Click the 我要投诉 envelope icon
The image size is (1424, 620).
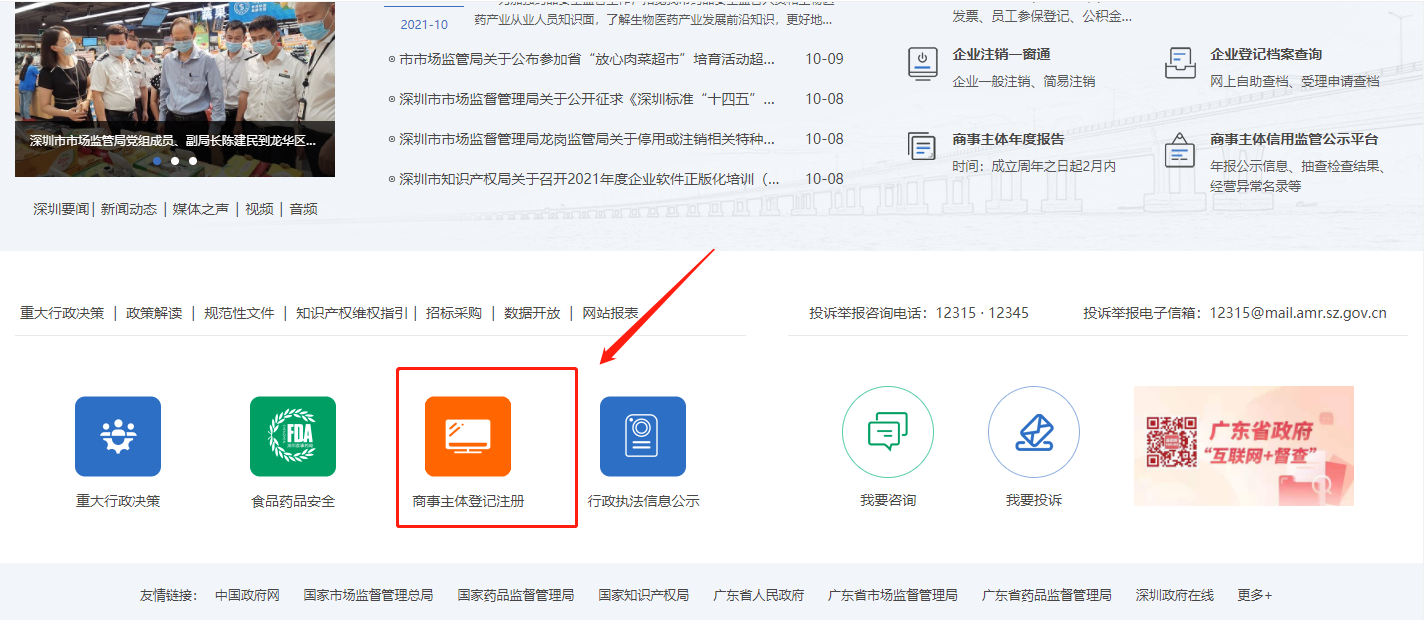click(1033, 432)
